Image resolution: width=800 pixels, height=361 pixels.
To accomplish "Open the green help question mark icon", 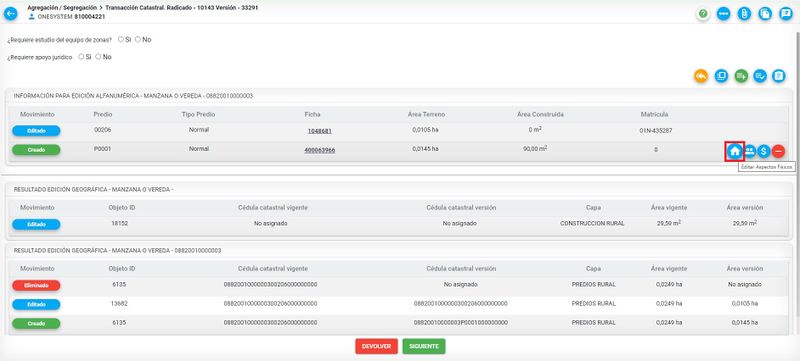I will (703, 14).
